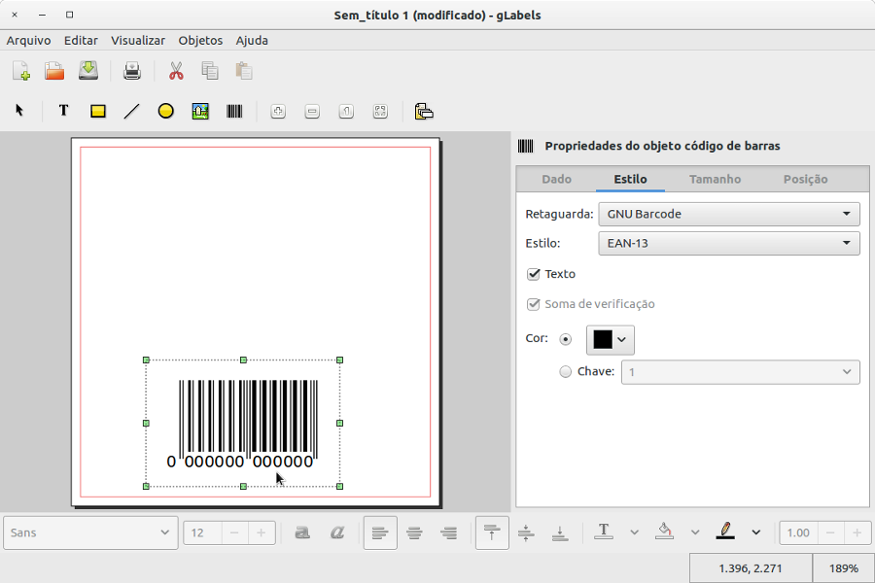875x583 pixels.
Task: Toggle bold text formatting
Action: (302, 533)
